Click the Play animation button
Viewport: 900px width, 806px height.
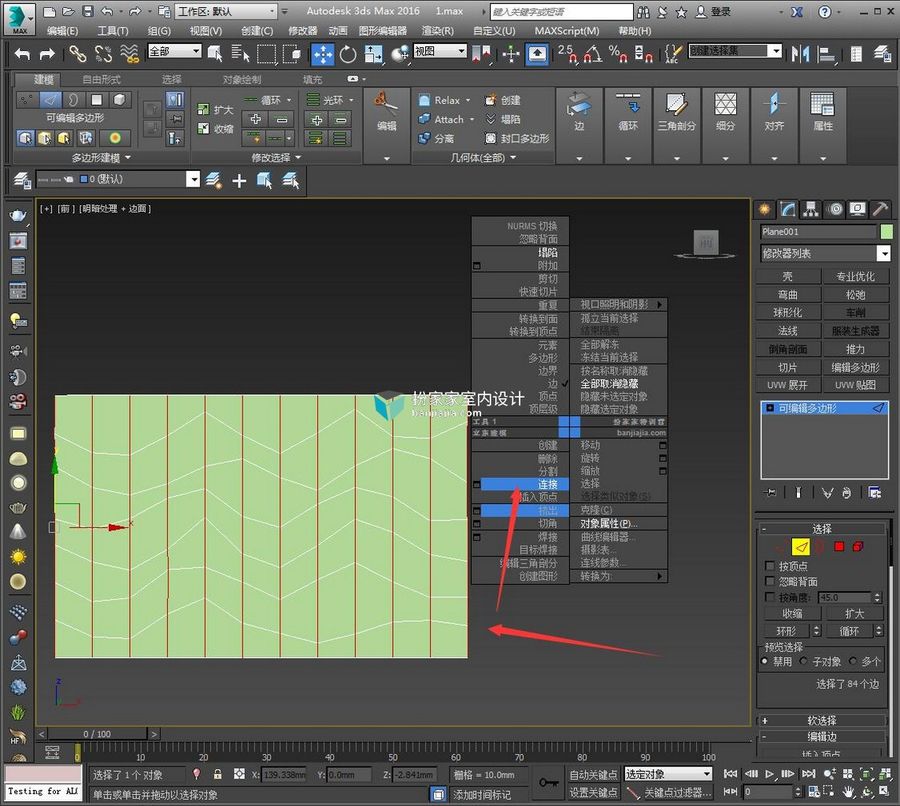point(770,774)
